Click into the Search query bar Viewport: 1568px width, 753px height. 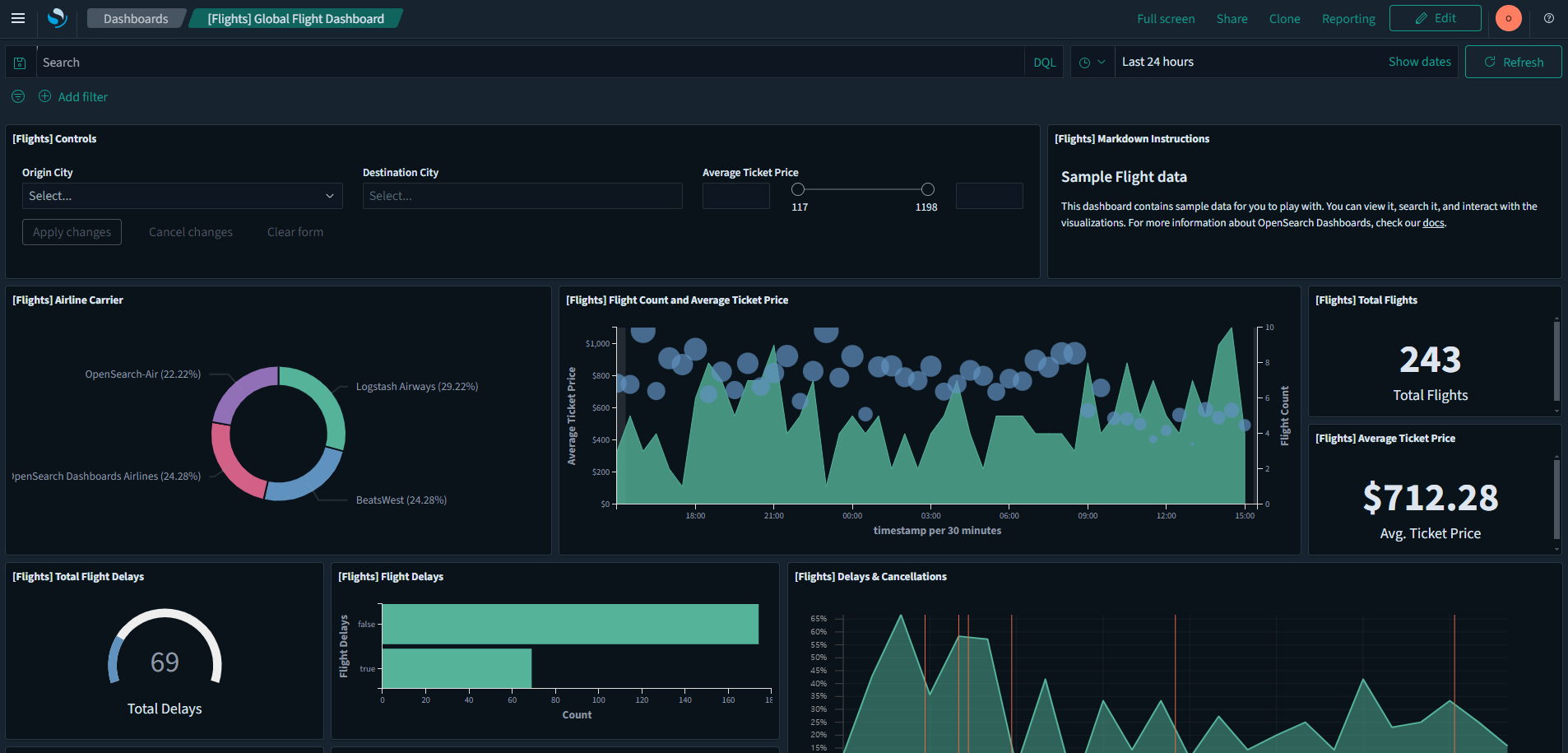pyautogui.click(x=531, y=63)
